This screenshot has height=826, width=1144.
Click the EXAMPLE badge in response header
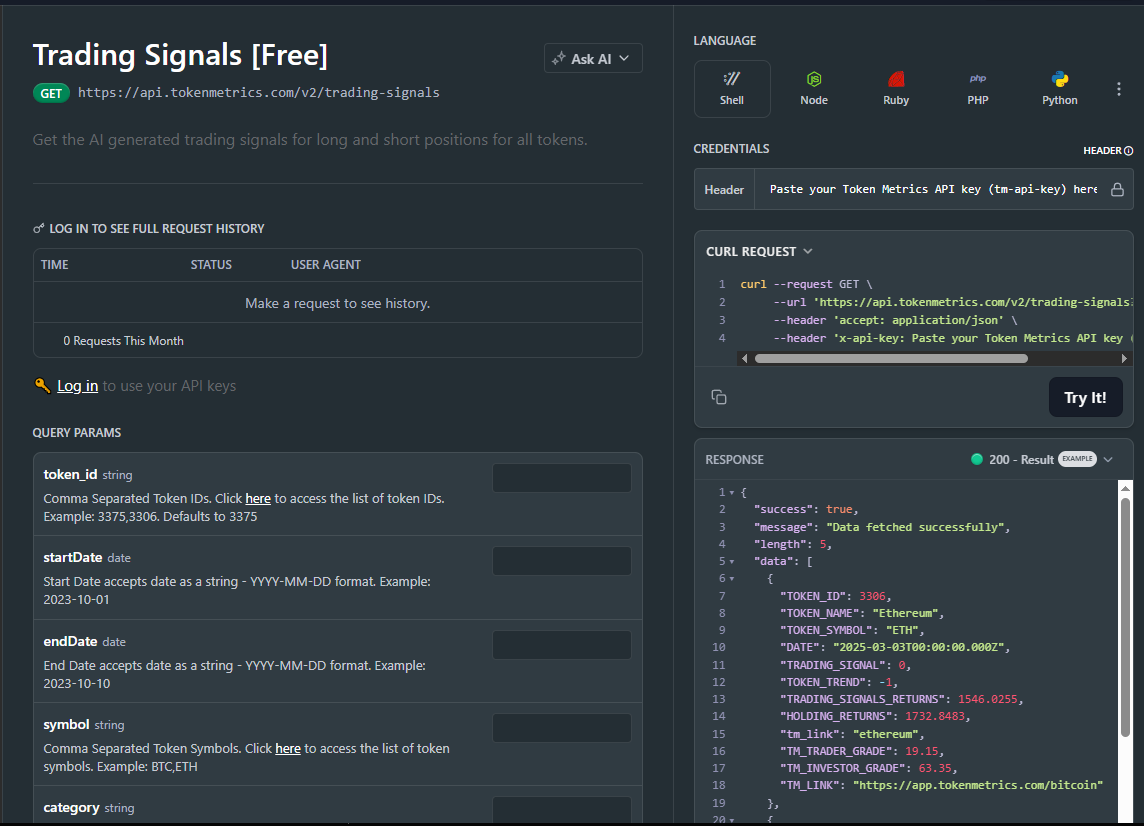pos(1078,459)
